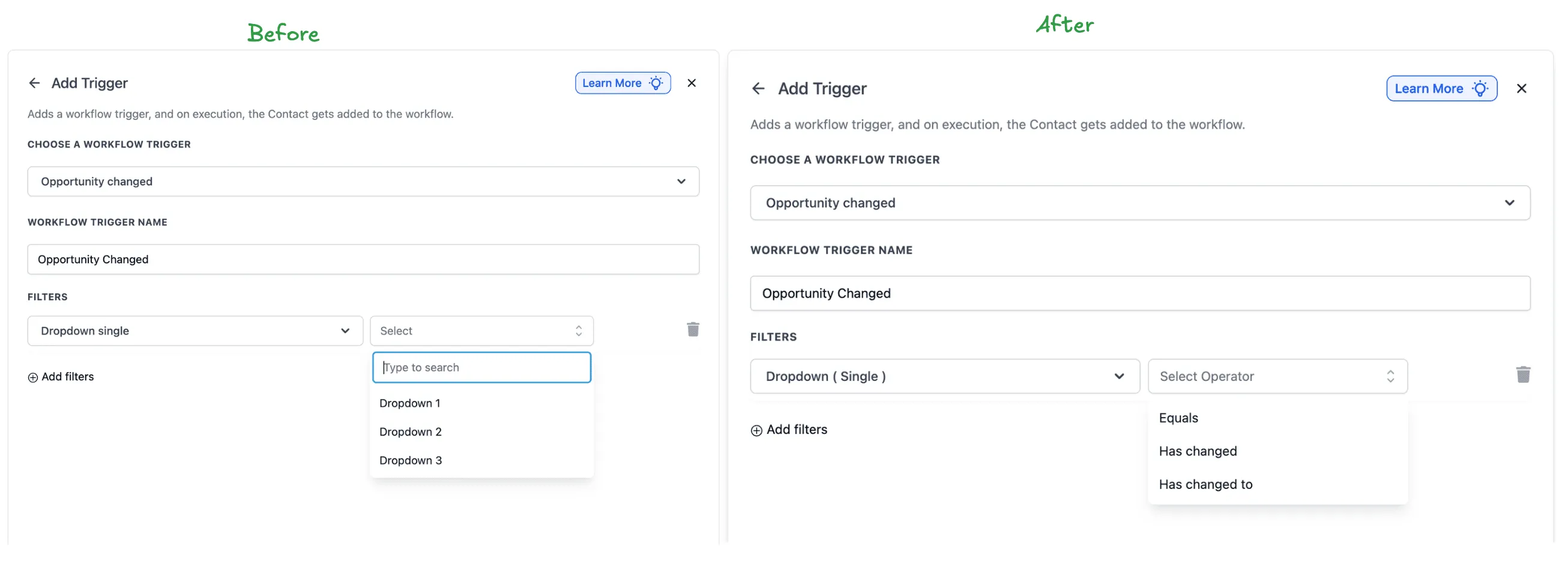The width and height of the screenshot is (1568, 564).
Task: Click the back arrow in the Before panel
Action: click(x=34, y=83)
